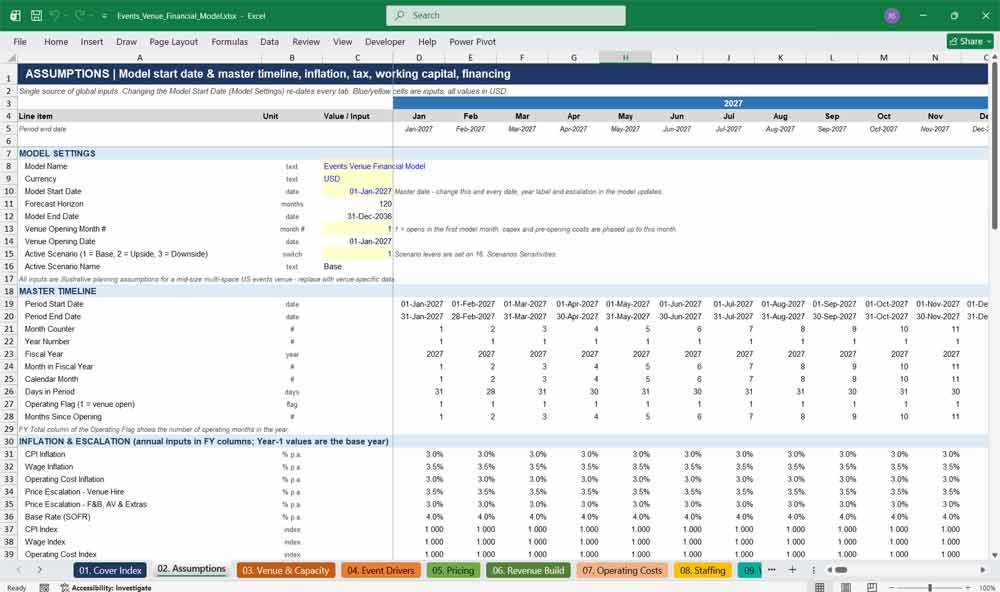The width and height of the screenshot is (1000, 592).
Task: Click the Search box in the title bar
Action: click(x=506, y=15)
